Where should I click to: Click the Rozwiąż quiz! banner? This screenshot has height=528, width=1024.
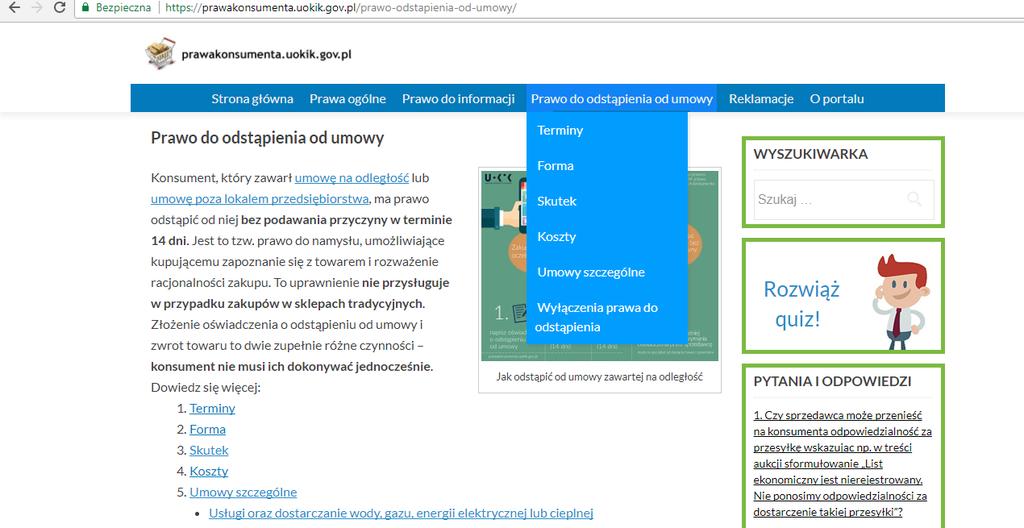click(843, 296)
